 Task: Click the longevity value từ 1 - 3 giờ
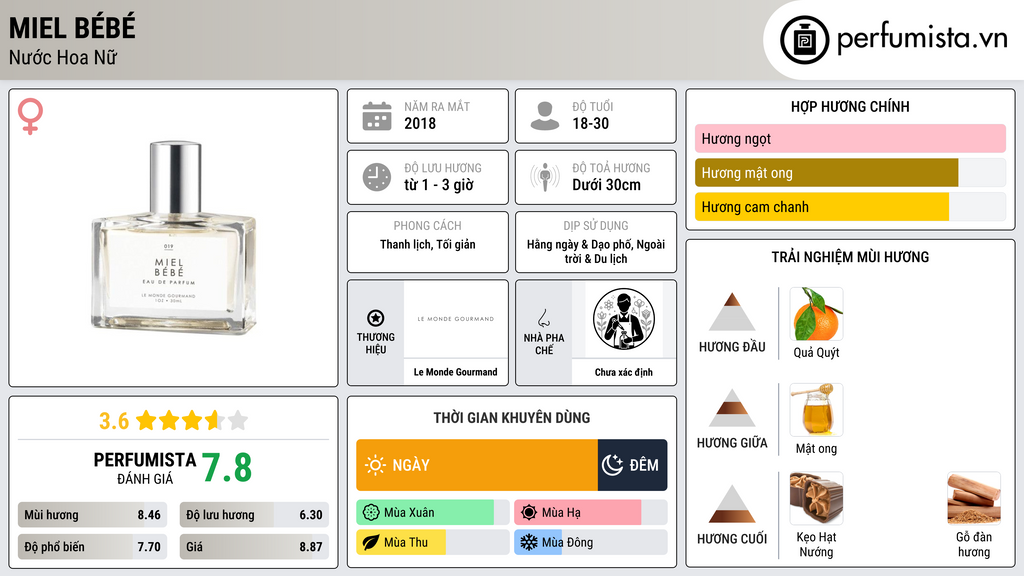pyautogui.click(x=439, y=185)
